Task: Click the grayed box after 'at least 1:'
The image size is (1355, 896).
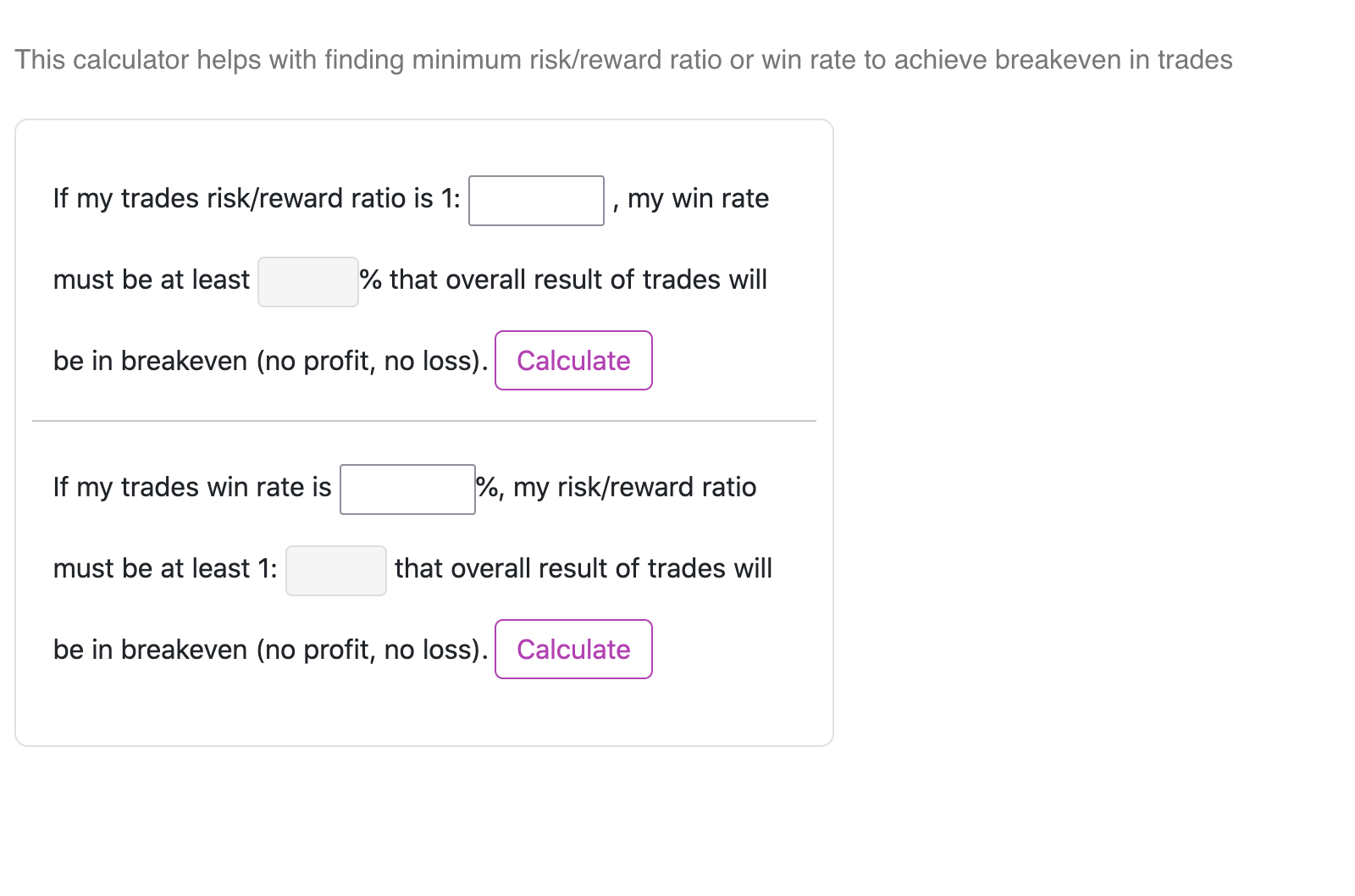Action: (x=335, y=570)
